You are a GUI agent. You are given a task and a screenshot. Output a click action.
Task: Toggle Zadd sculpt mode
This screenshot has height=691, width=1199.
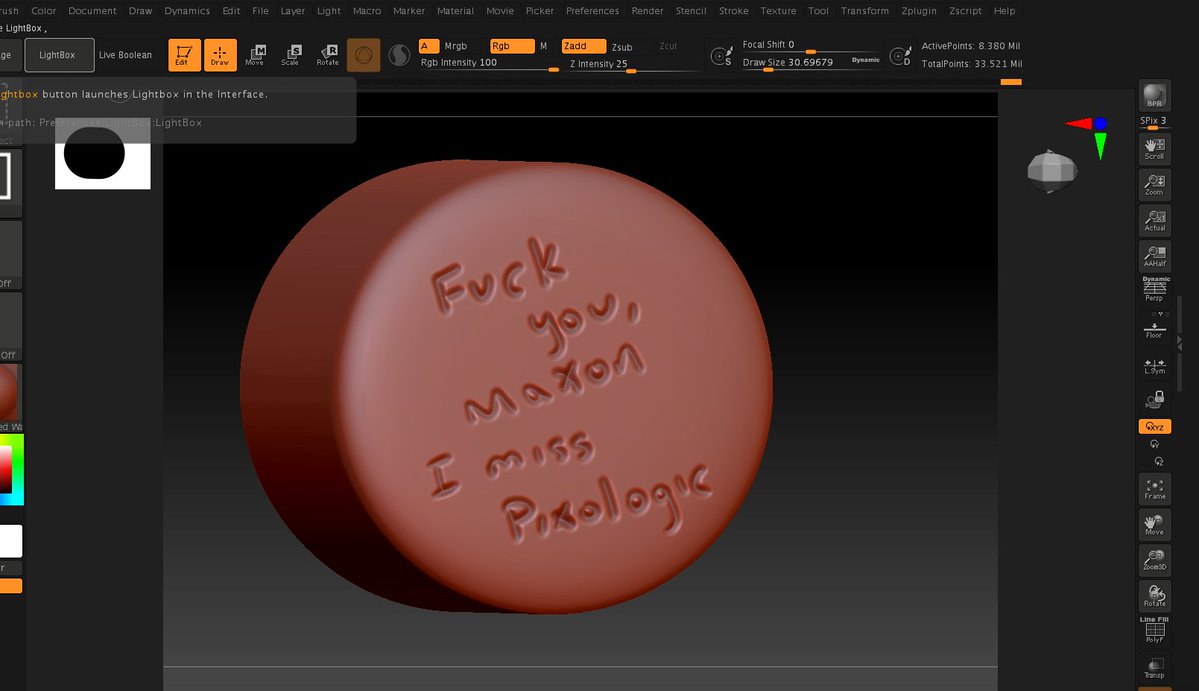tap(583, 46)
